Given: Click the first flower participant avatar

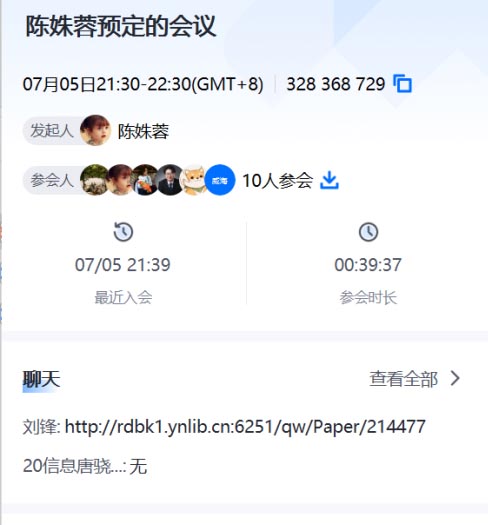Looking at the screenshot, I should 95,180.
